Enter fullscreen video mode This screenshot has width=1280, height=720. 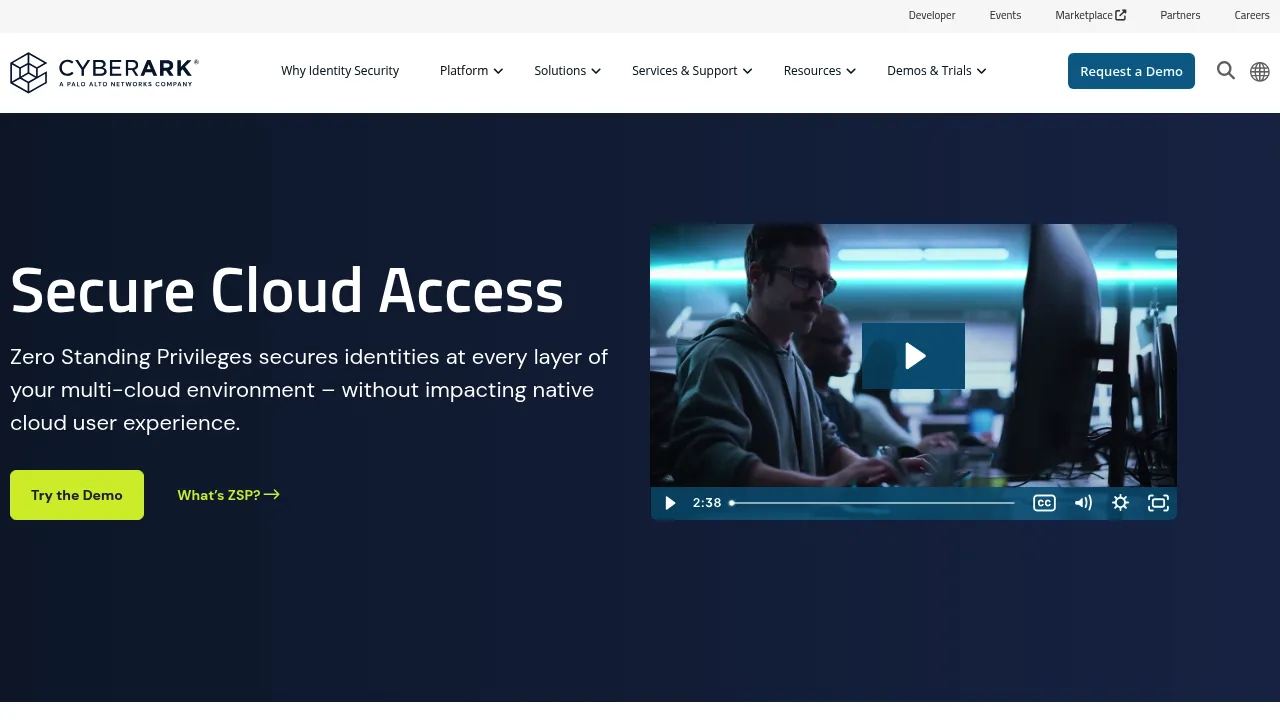pyautogui.click(x=1158, y=503)
